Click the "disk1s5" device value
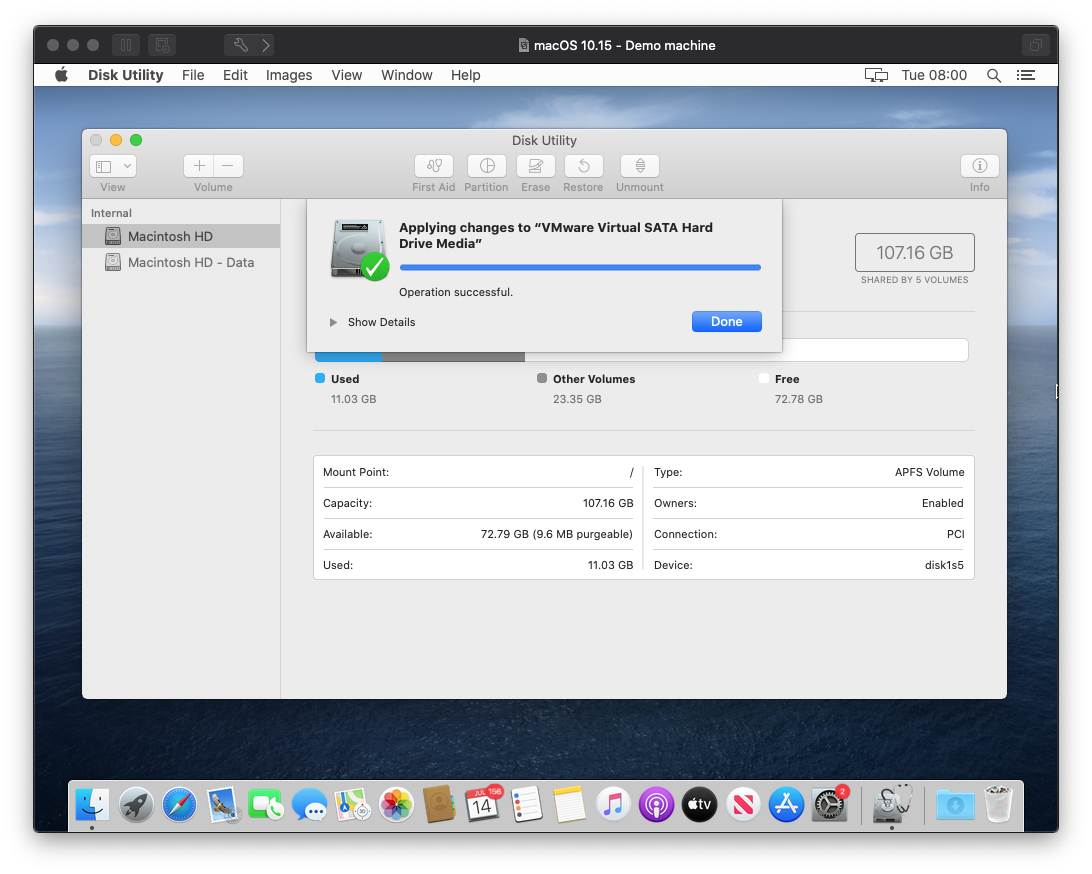Viewport: 1092px width, 874px height. pyautogui.click(x=944, y=565)
